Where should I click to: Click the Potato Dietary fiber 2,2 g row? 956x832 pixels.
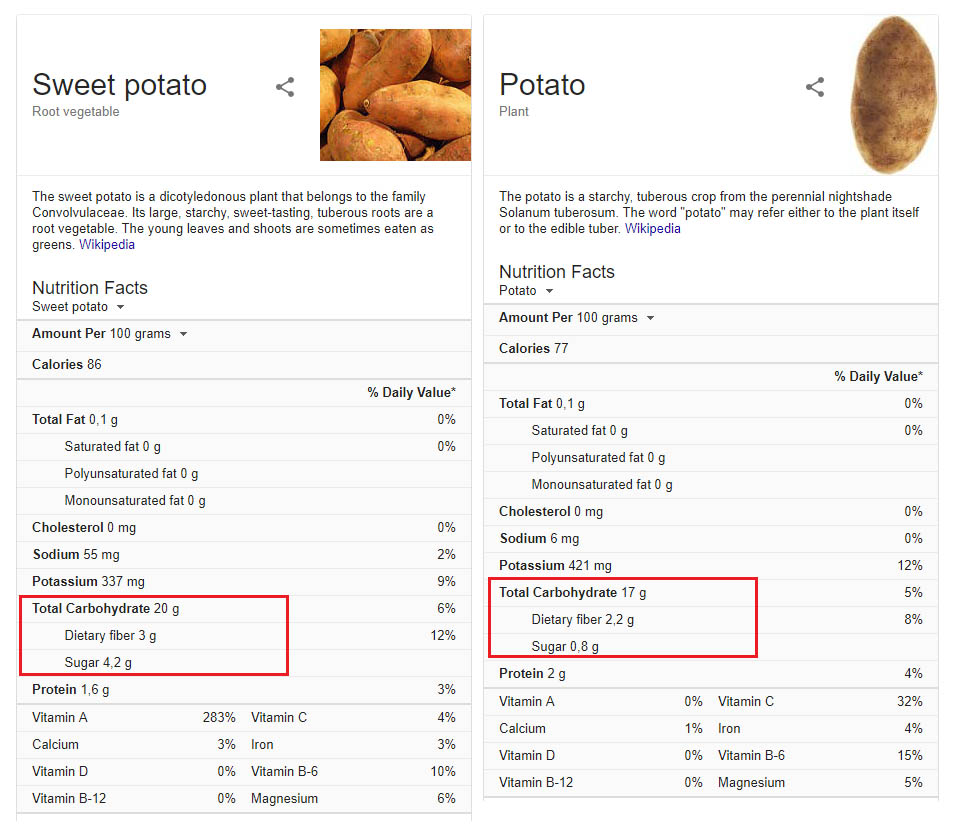[711, 620]
